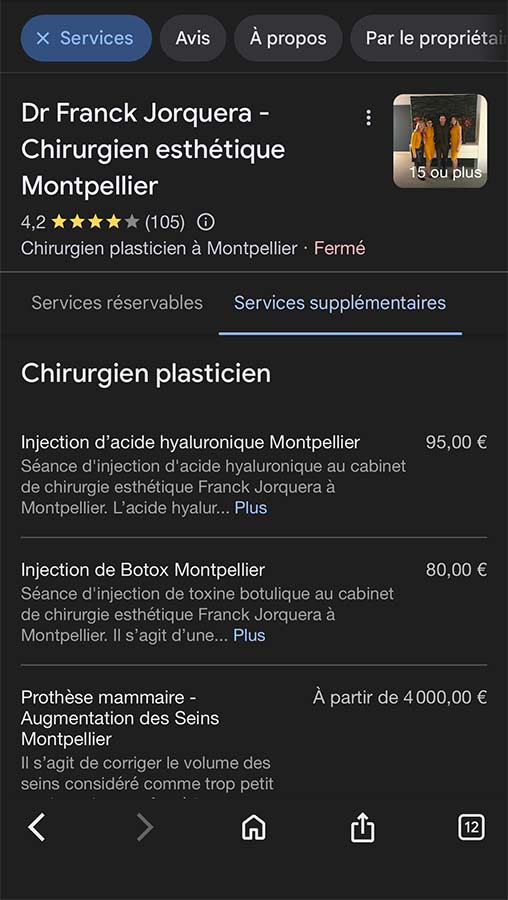Expand the acide hyaluronique description with Plus
This screenshot has width=508, height=900.
[x=251, y=508]
